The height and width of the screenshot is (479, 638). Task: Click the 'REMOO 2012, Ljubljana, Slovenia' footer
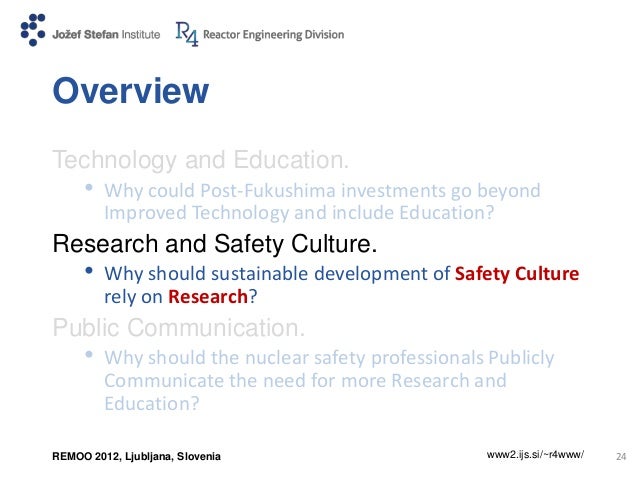(x=136, y=456)
